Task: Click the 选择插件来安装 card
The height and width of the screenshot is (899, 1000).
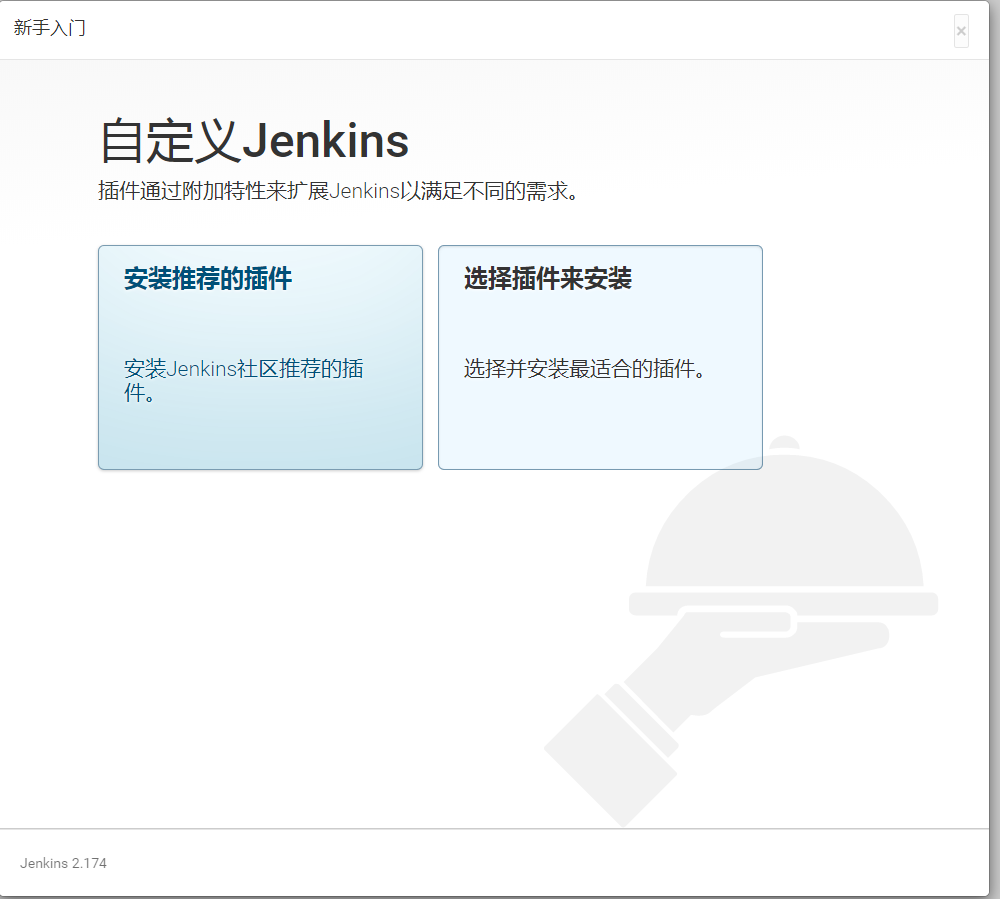Action: [x=600, y=358]
